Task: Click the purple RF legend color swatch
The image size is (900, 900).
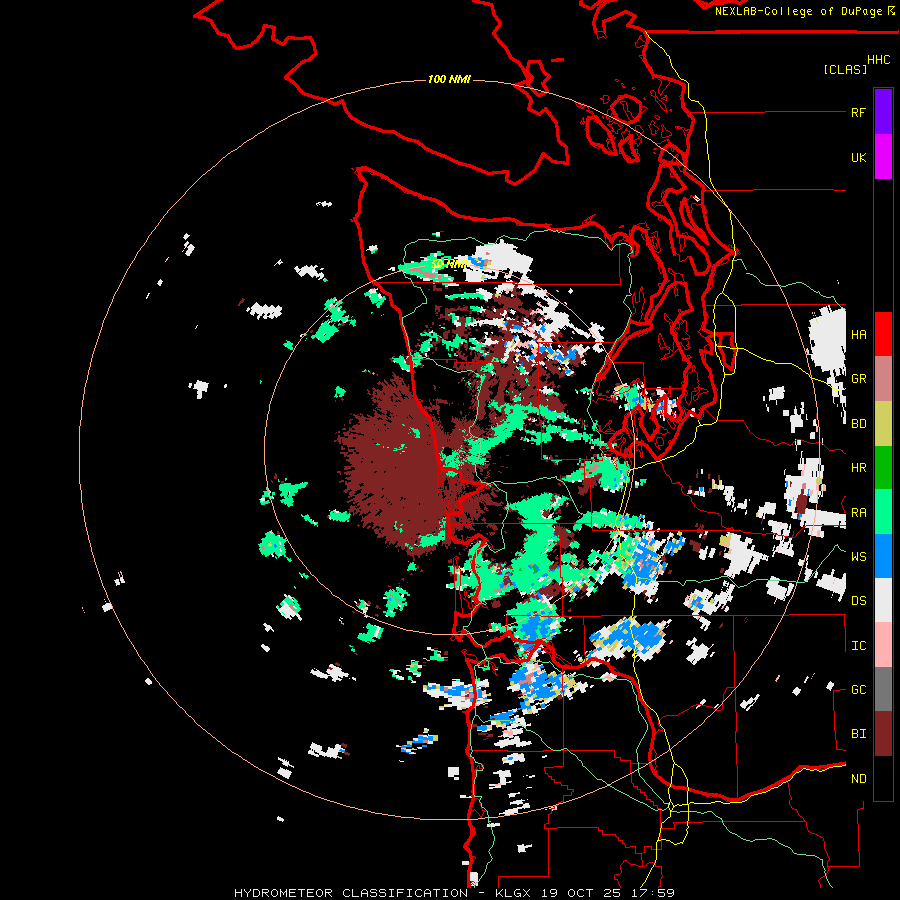Action: point(883,112)
